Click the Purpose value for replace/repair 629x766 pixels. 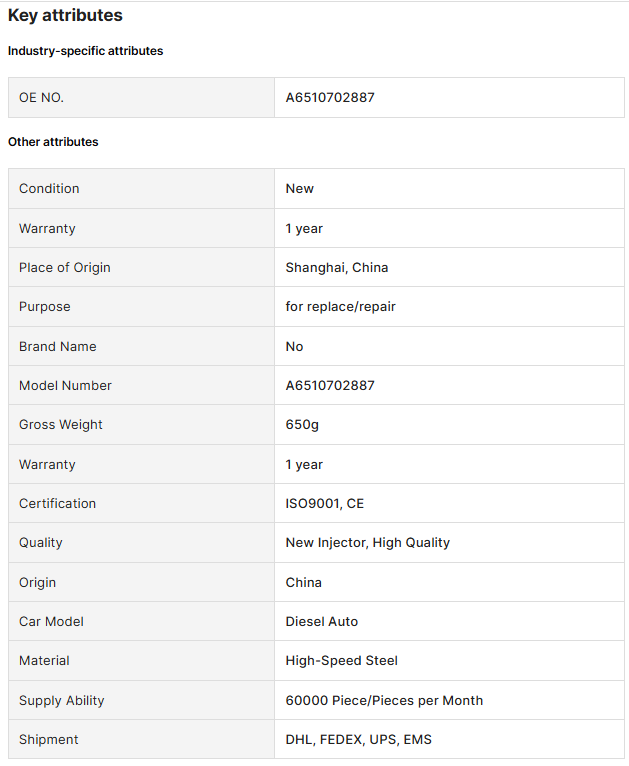[340, 307]
